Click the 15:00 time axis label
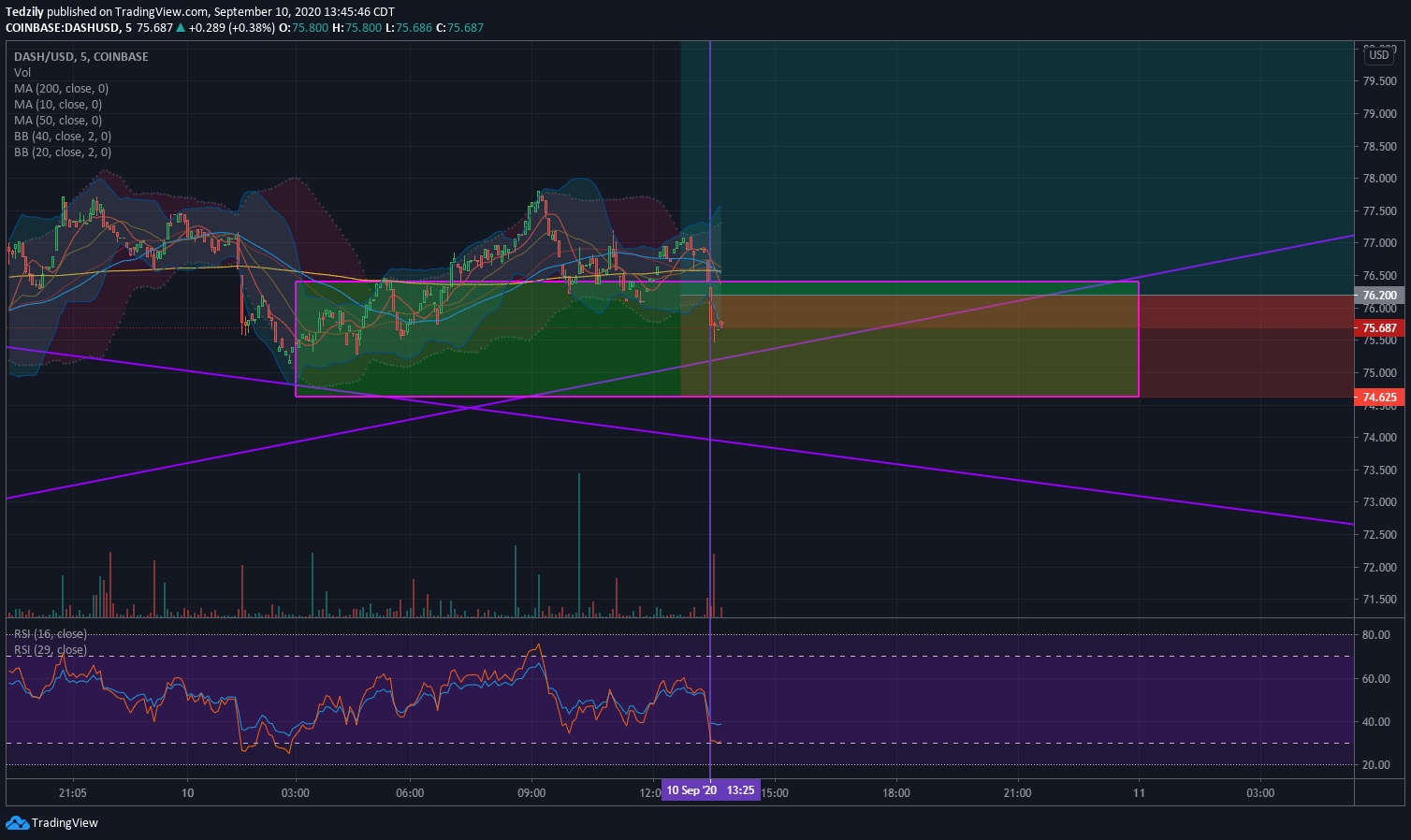 click(774, 793)
